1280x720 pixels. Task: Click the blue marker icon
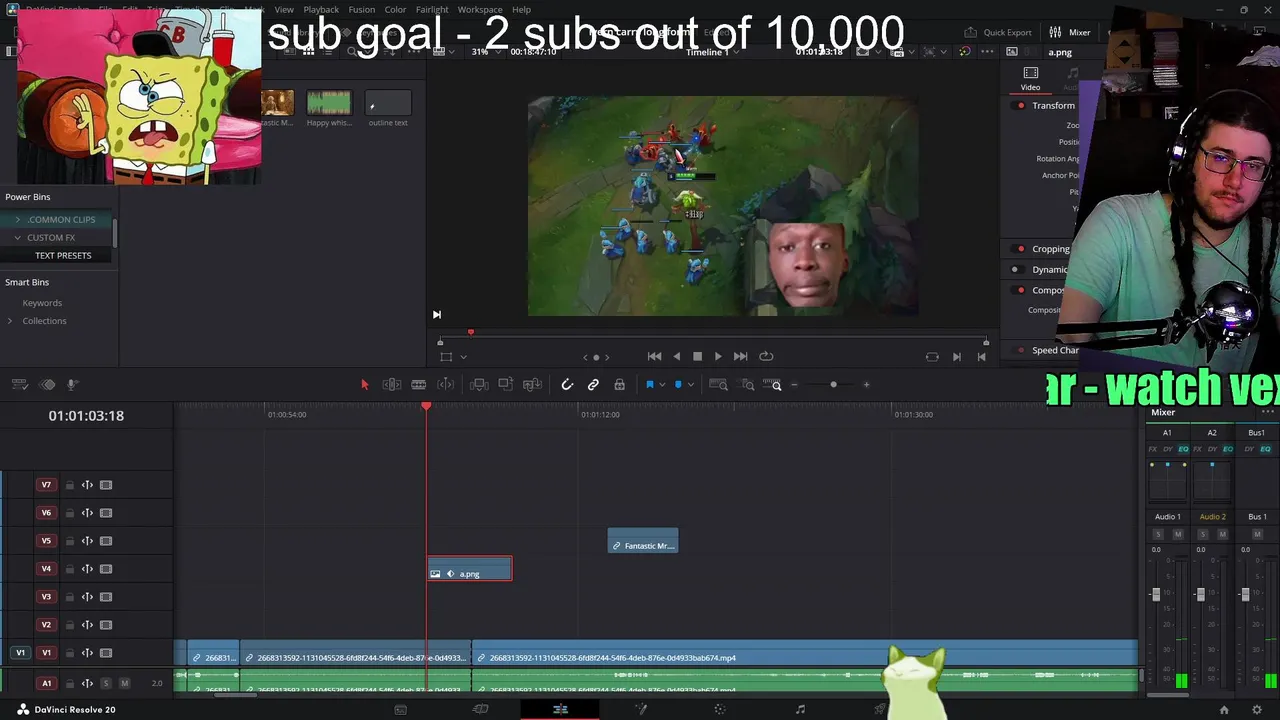pyautogui.click(x=678, y=385)
